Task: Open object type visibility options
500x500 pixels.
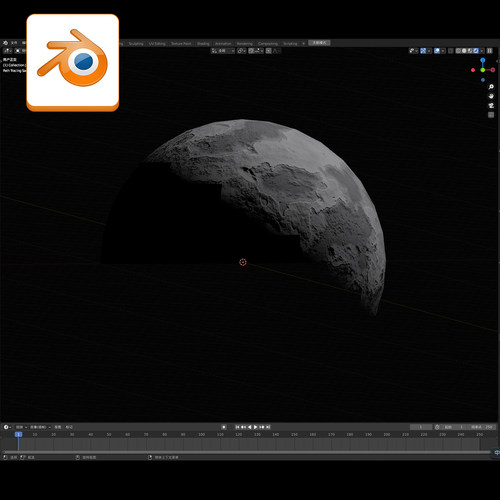Action: pos(414,51)
